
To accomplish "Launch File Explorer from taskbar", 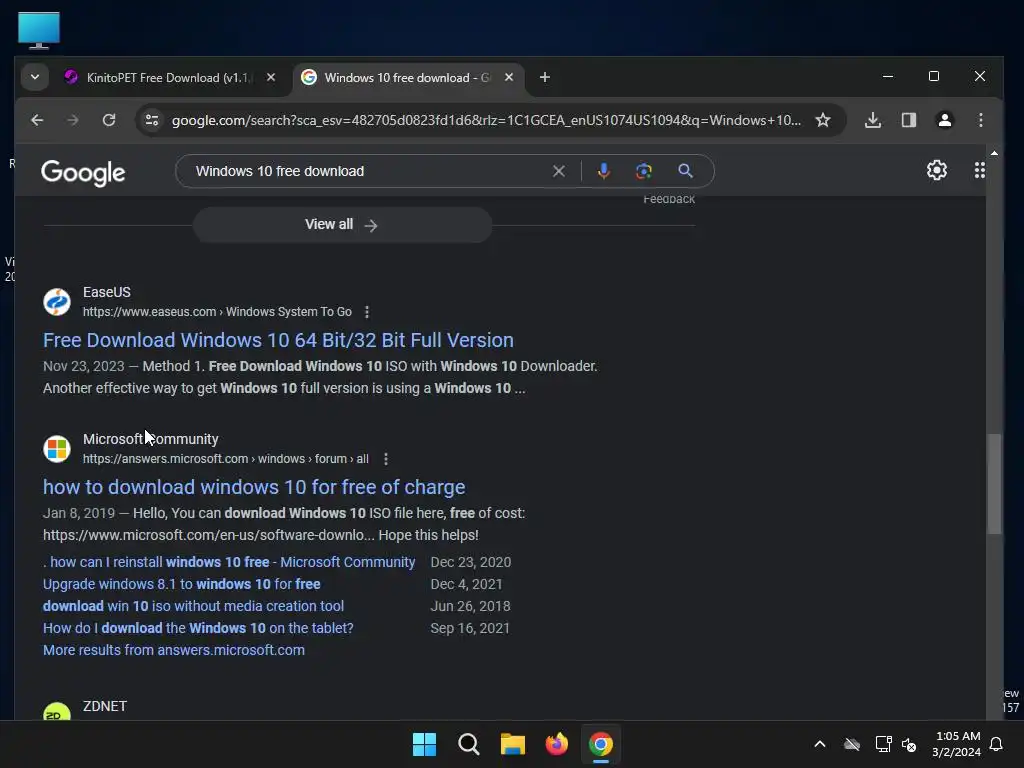I will (513, 744).
